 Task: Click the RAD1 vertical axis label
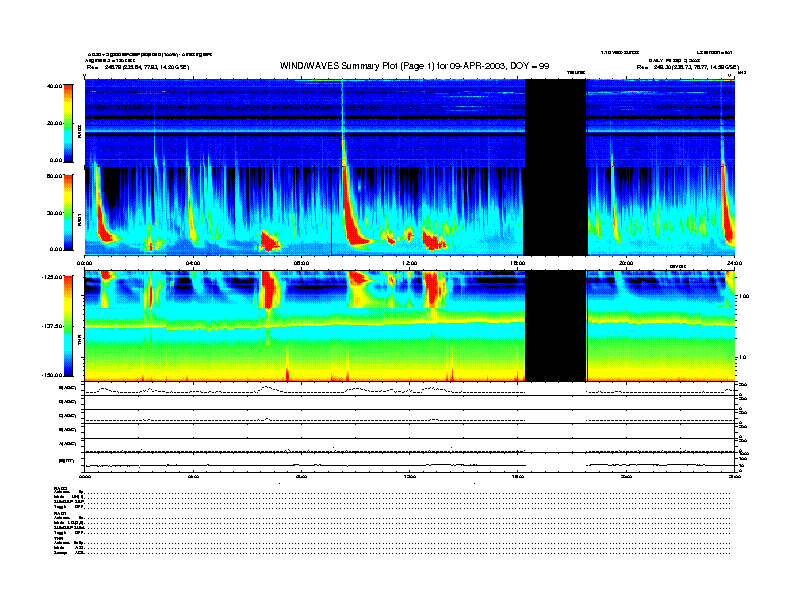click(x=79, y=219)
